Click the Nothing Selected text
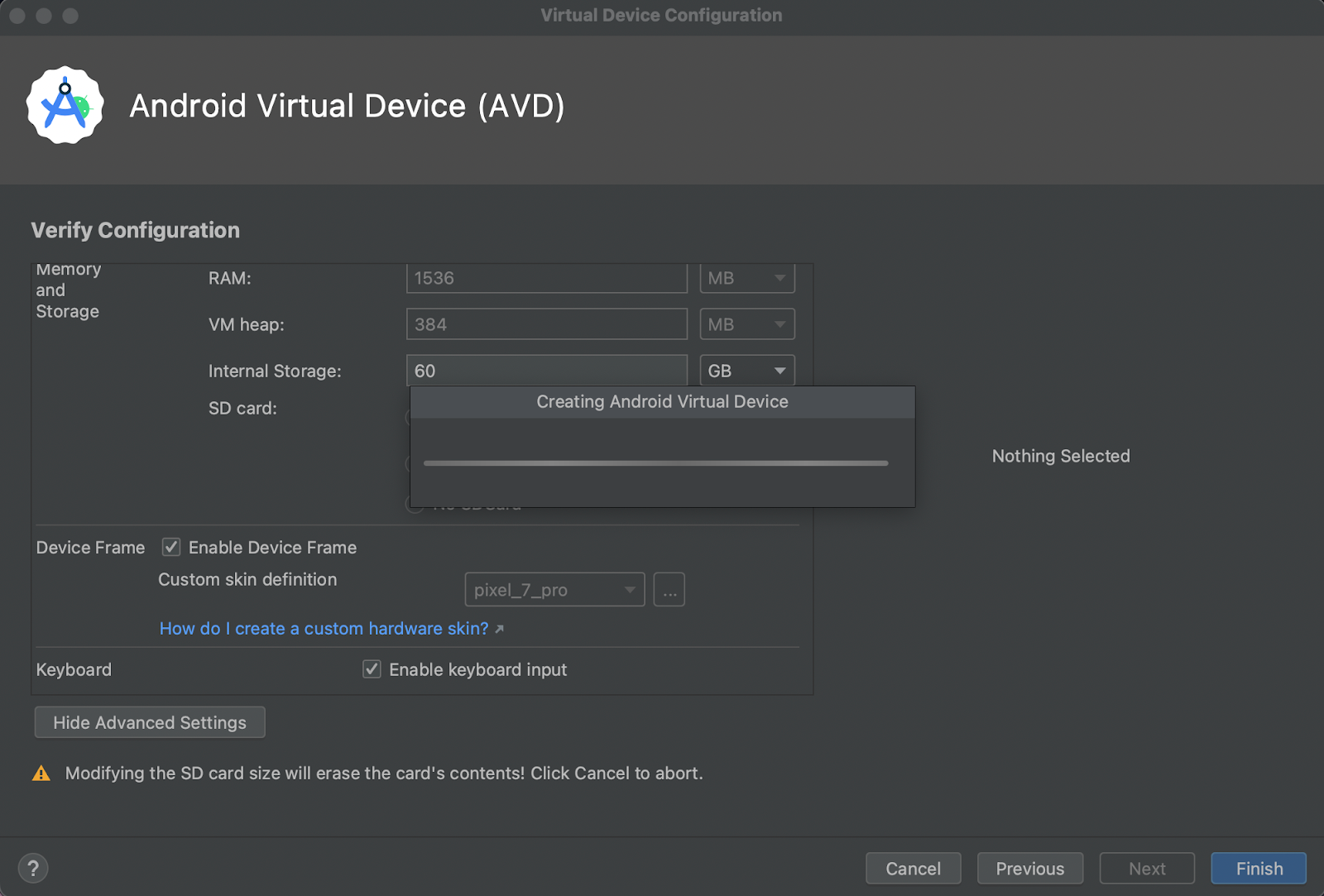Screen dimensions: 1324x896 point(1061,456)
